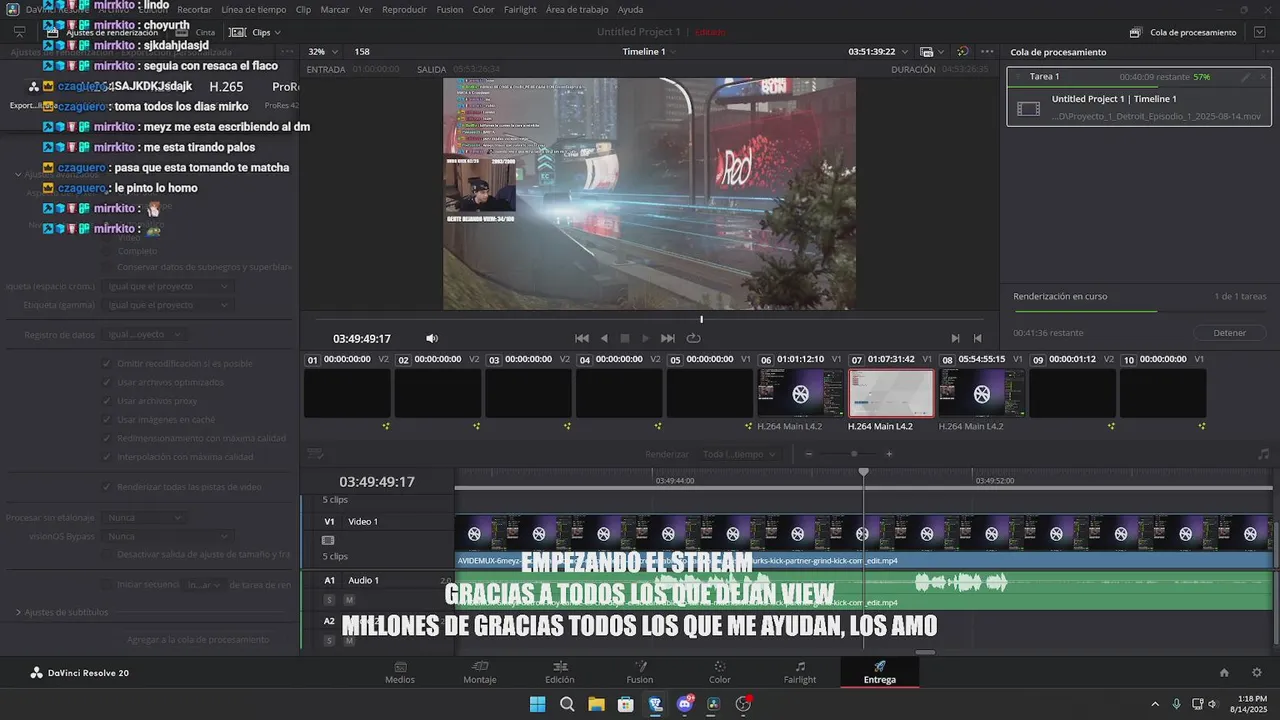
Task: Toggle Redimensionamiento con máxima calidad
Action: (x=107, y=438)
